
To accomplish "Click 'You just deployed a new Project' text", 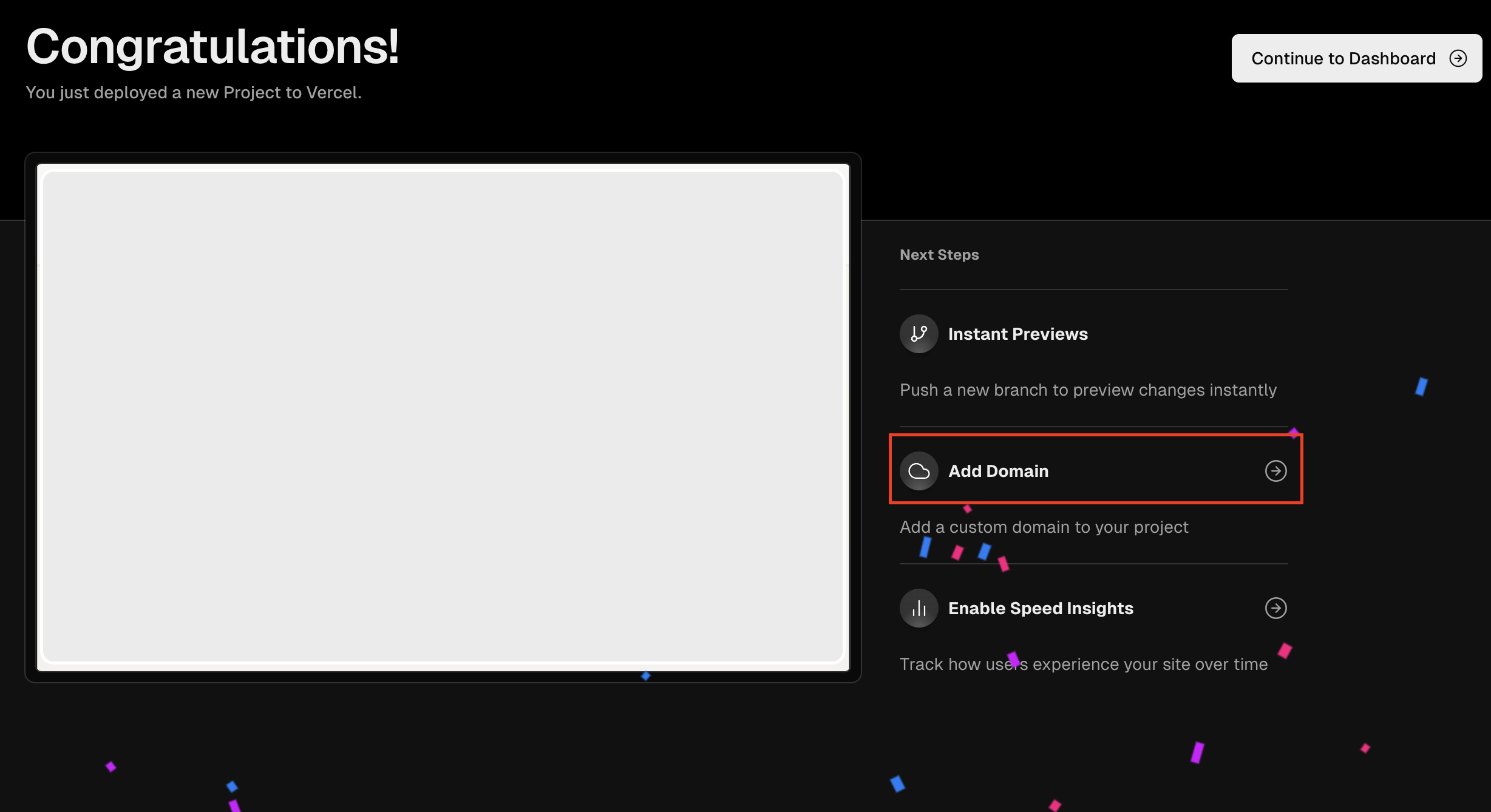I will coord(193,92).
